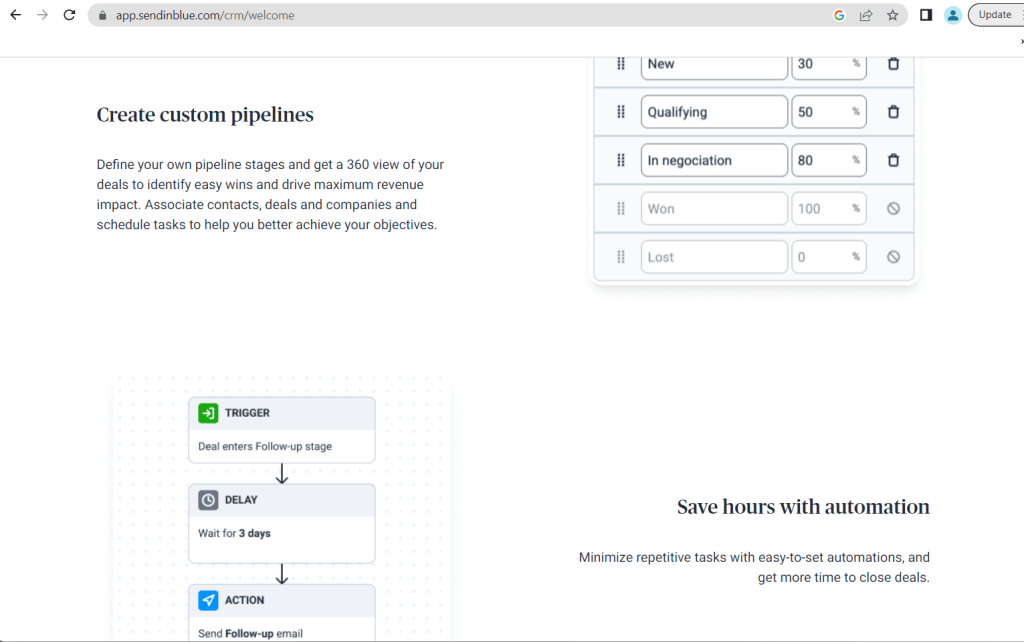The height and width of the screenshot is (642, 1024).
Task: Click the address bar URL field
Action: (450, 15)
